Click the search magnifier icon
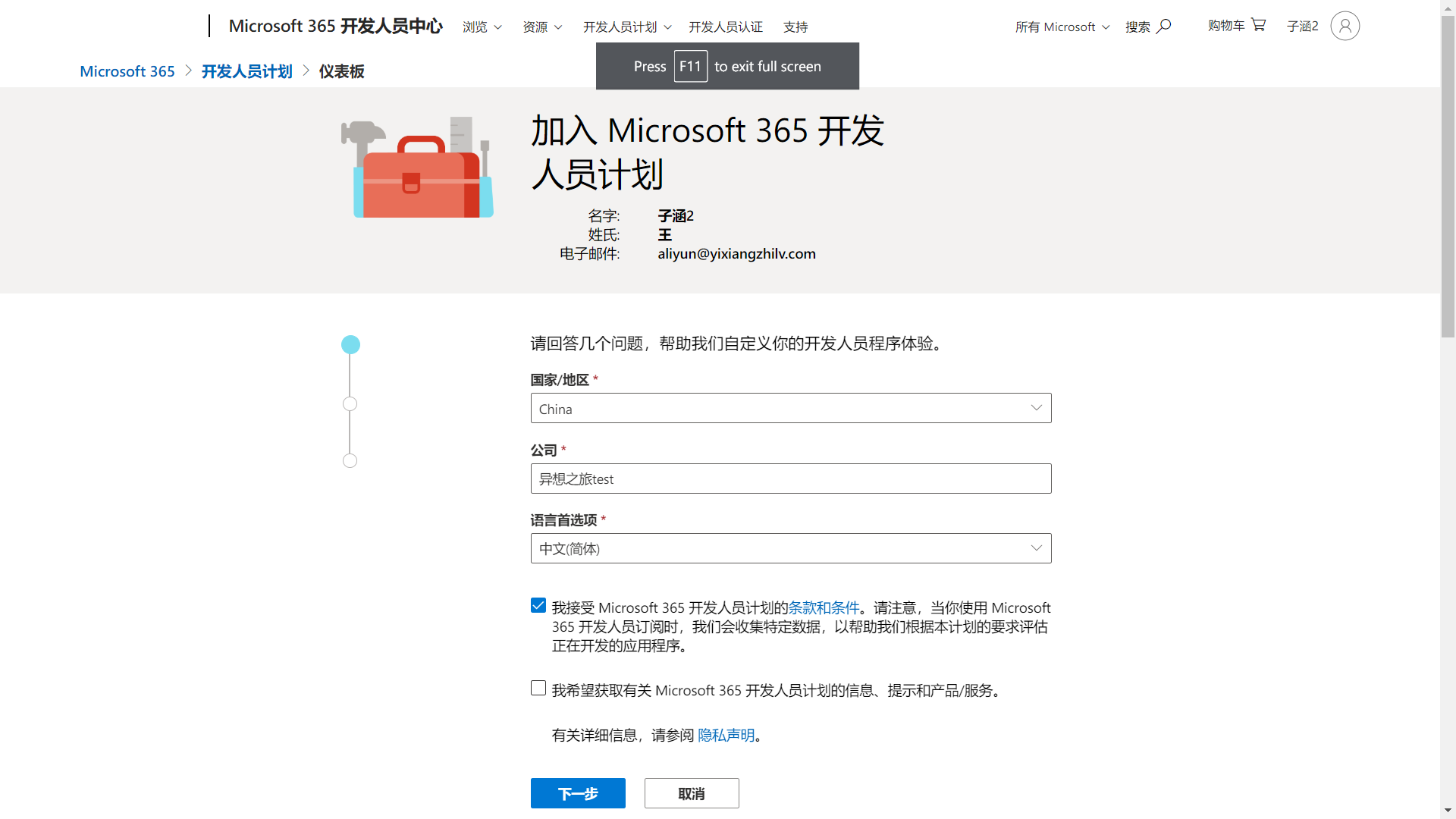Image resolution: width=1456 pixels, height=819 pixels. coord(1164,27)
